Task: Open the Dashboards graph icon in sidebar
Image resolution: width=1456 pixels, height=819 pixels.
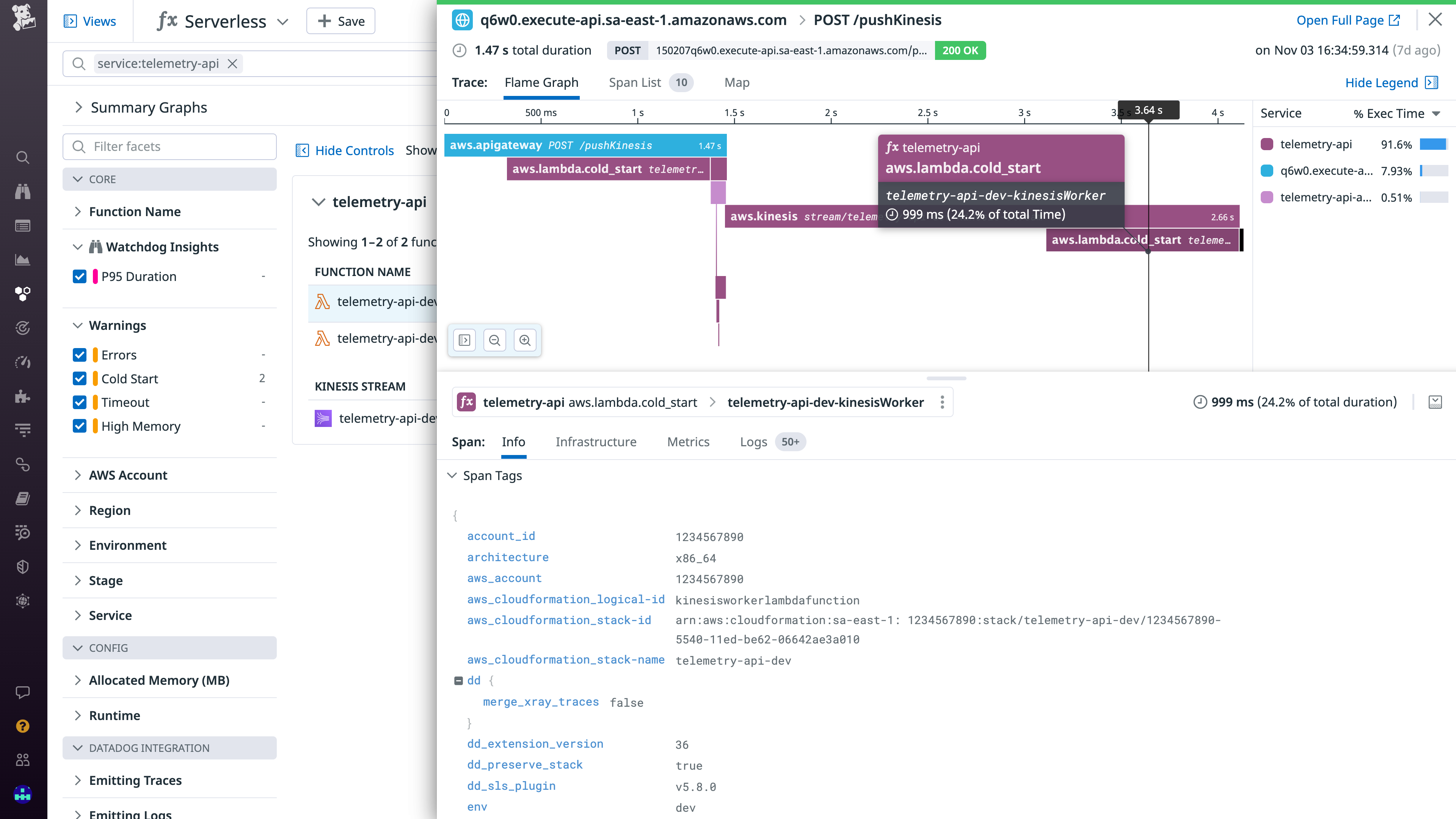Action: pos(23,260)
